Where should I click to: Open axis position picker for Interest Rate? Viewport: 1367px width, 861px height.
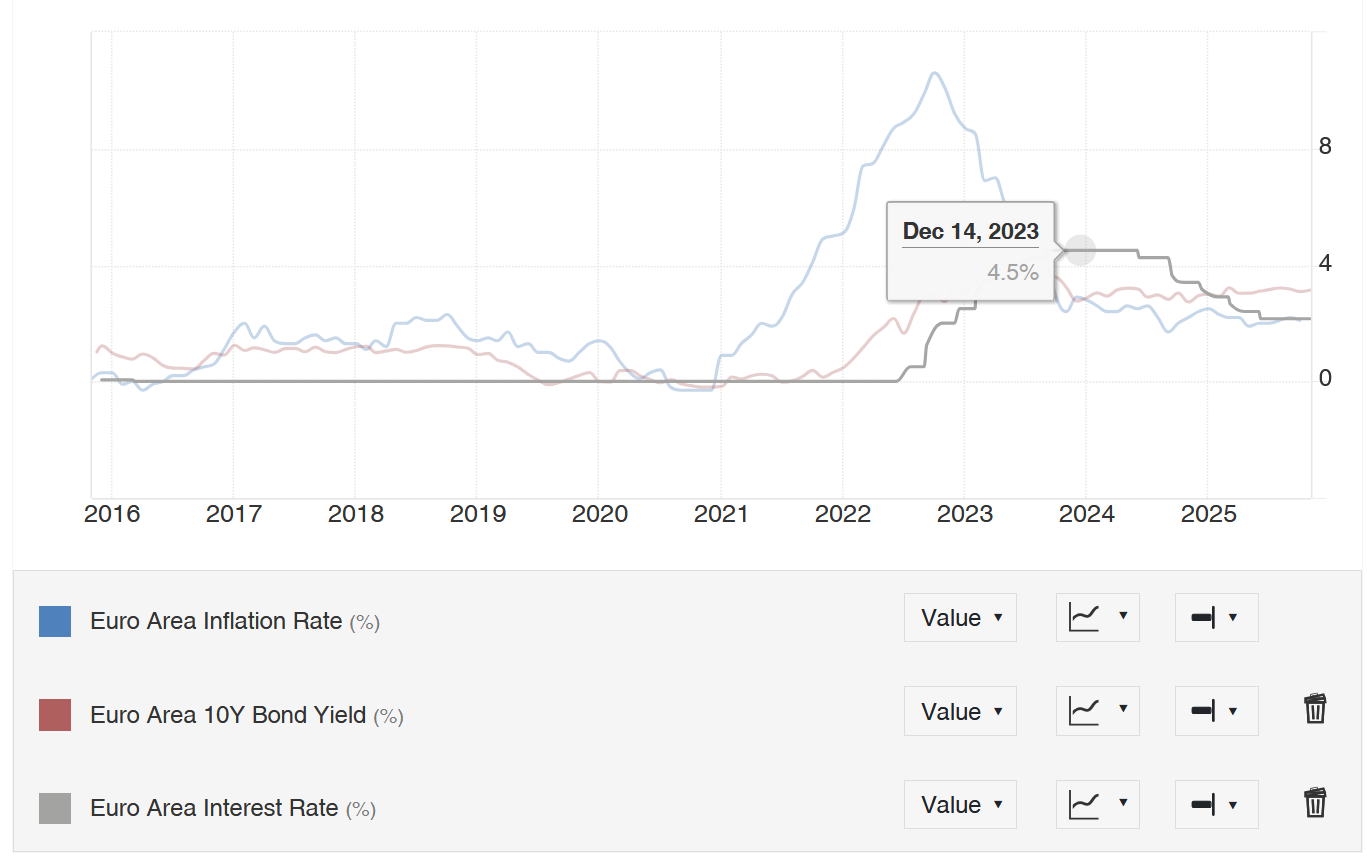click(1216, 805)
